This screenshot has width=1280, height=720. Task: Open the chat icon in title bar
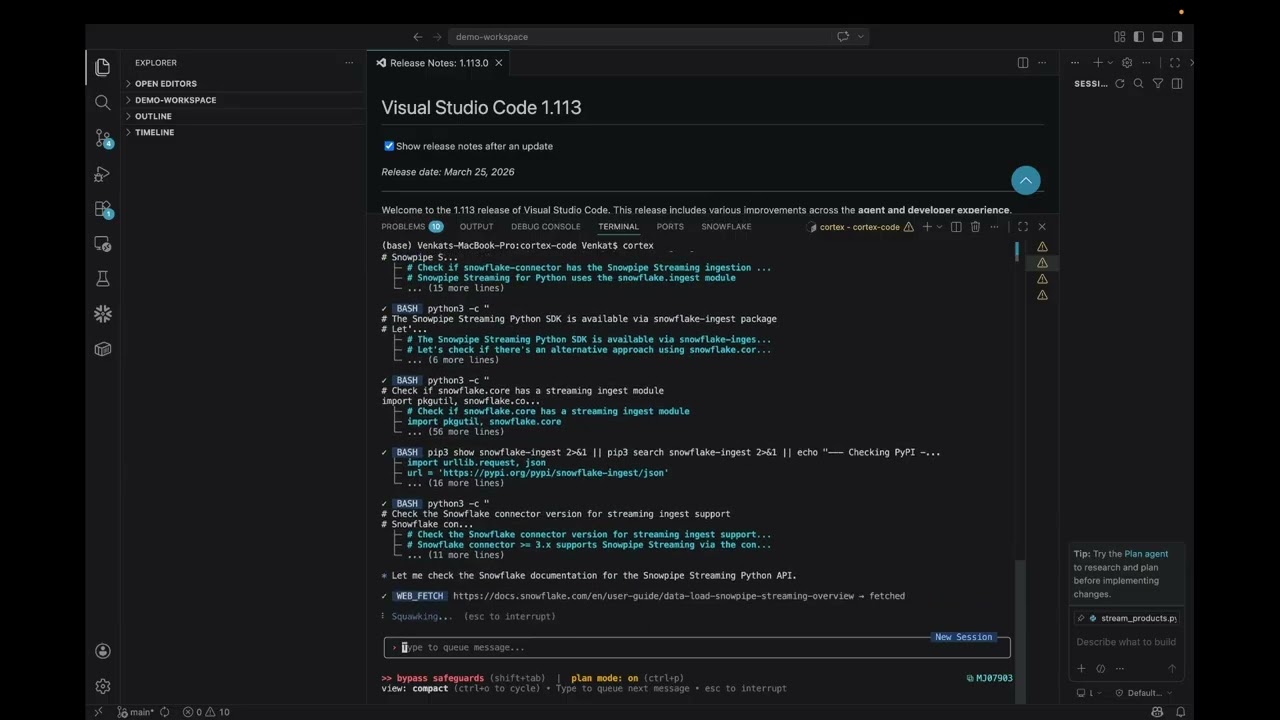(843, 37)
